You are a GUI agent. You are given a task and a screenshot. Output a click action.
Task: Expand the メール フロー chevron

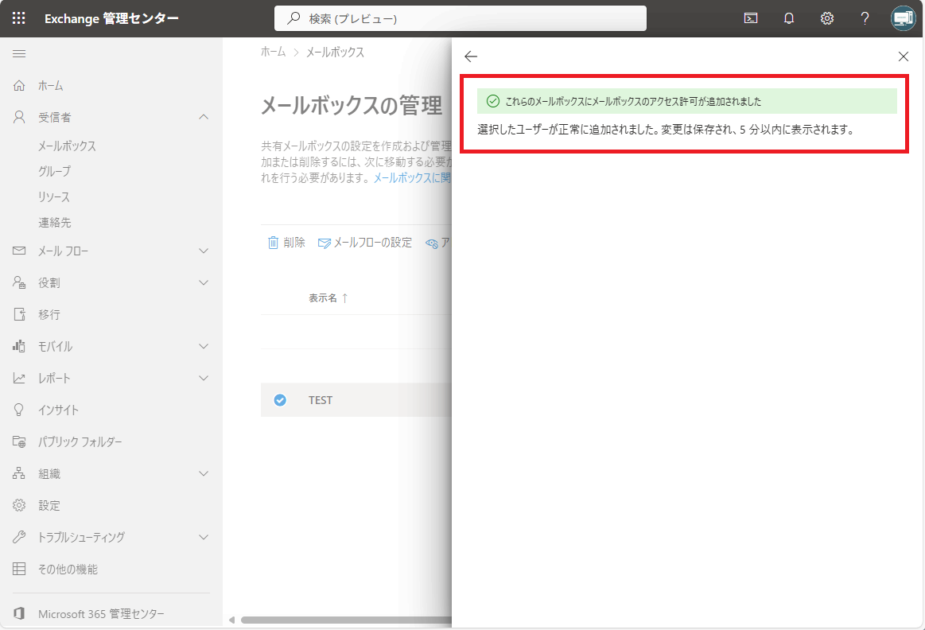tap(204, 251)
